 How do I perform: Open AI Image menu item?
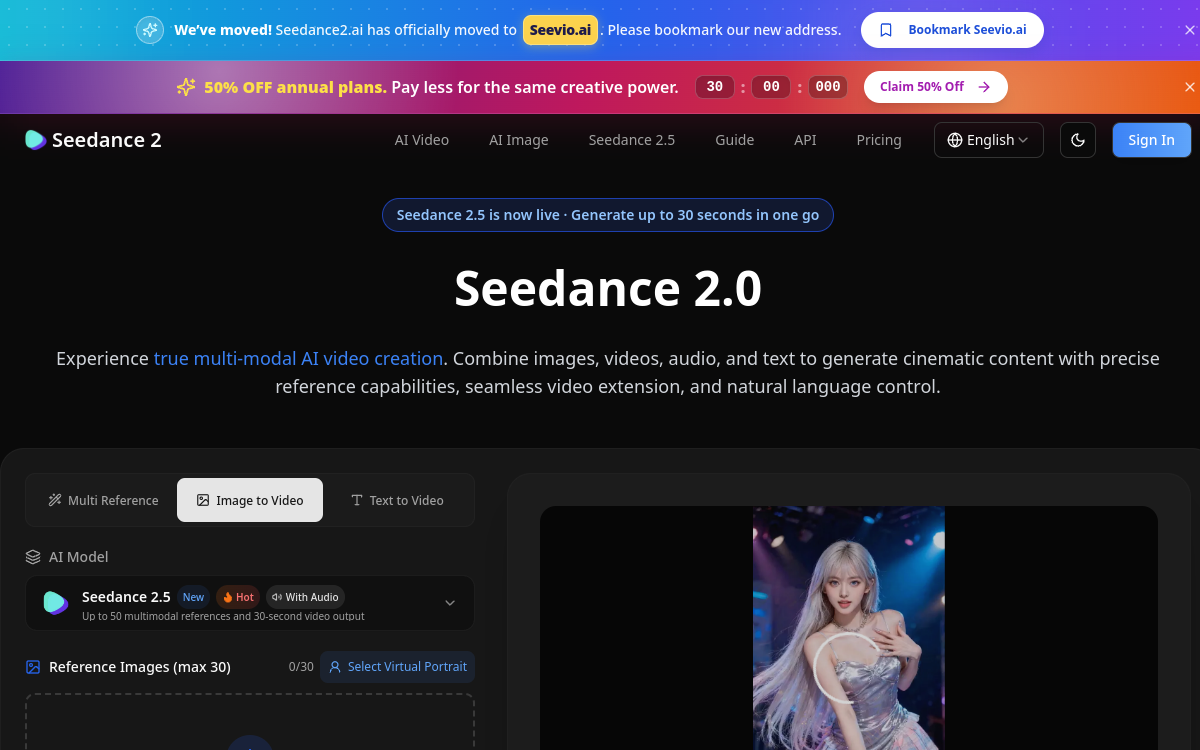(x=519, y=140)
